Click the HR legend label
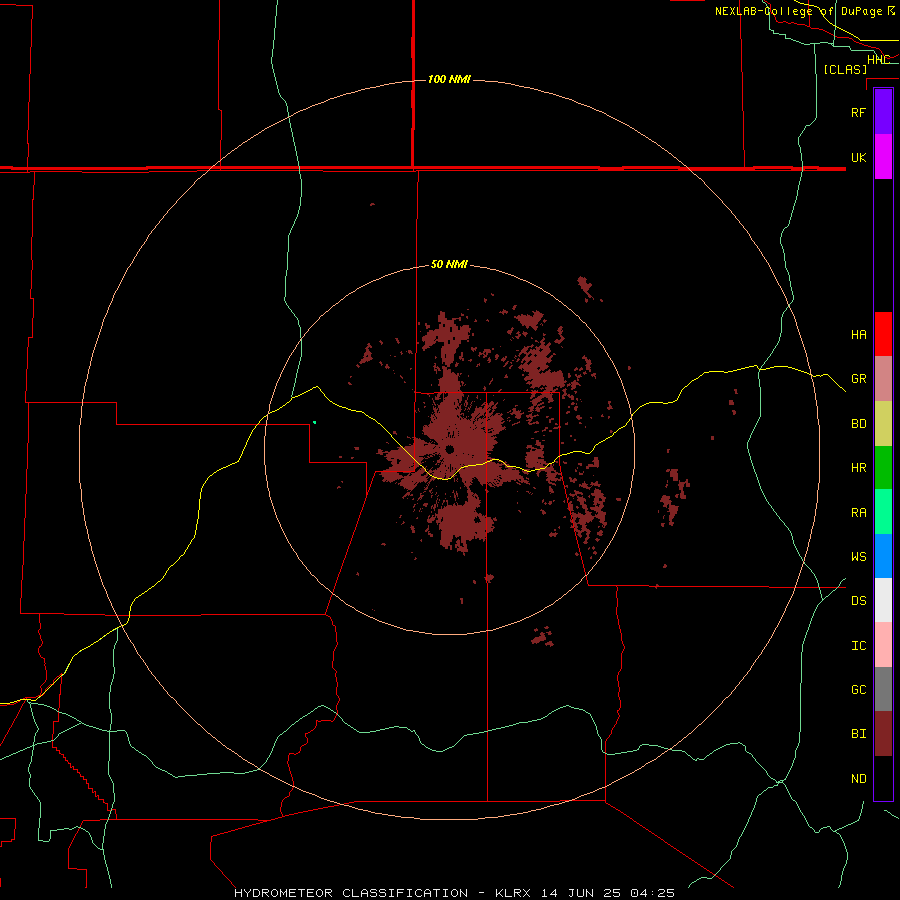Screen dimensions: 900x900 coord(858,468)
